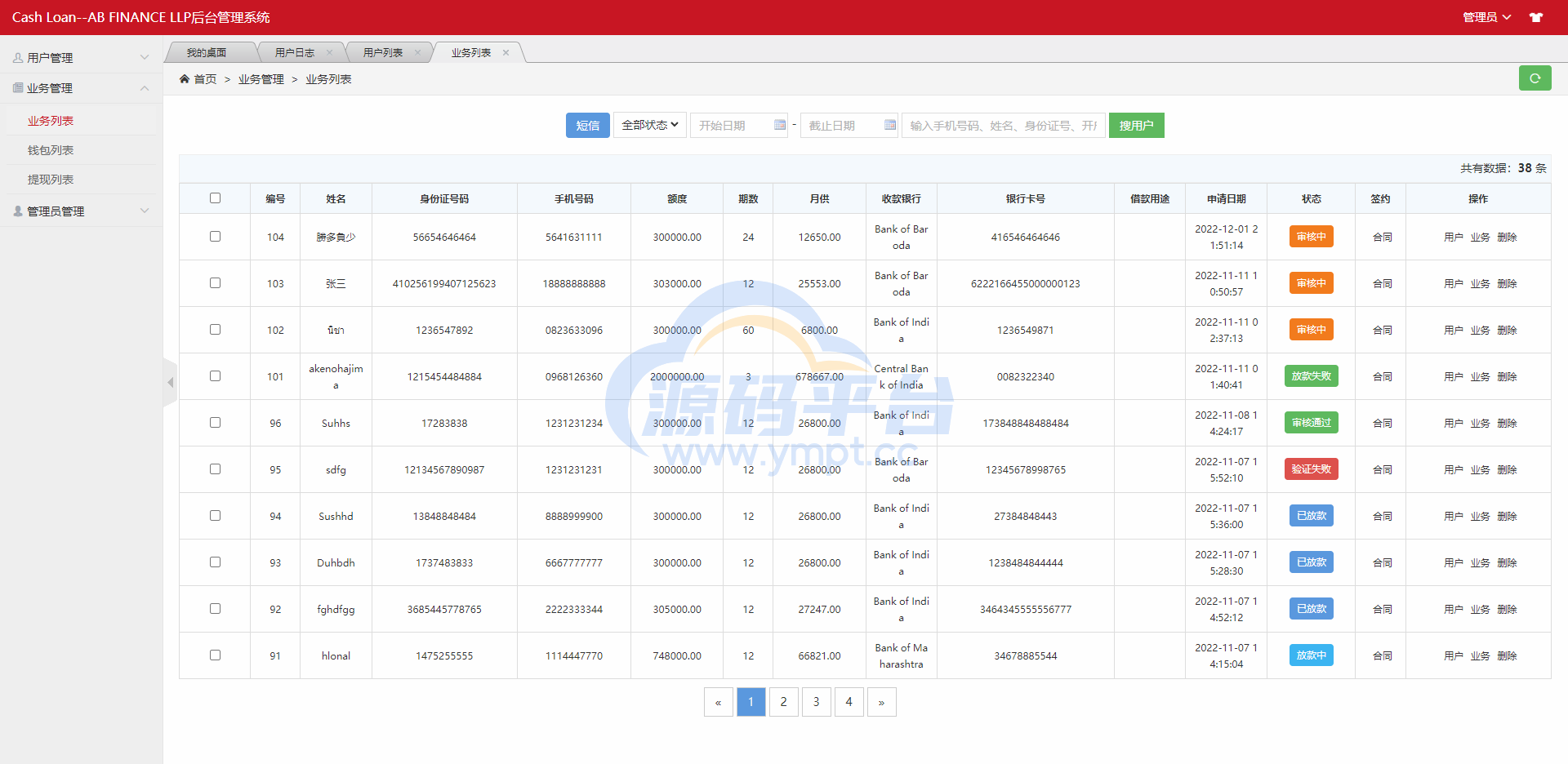Click the 审核通过 status badge for row 96

pos(1311,423)
